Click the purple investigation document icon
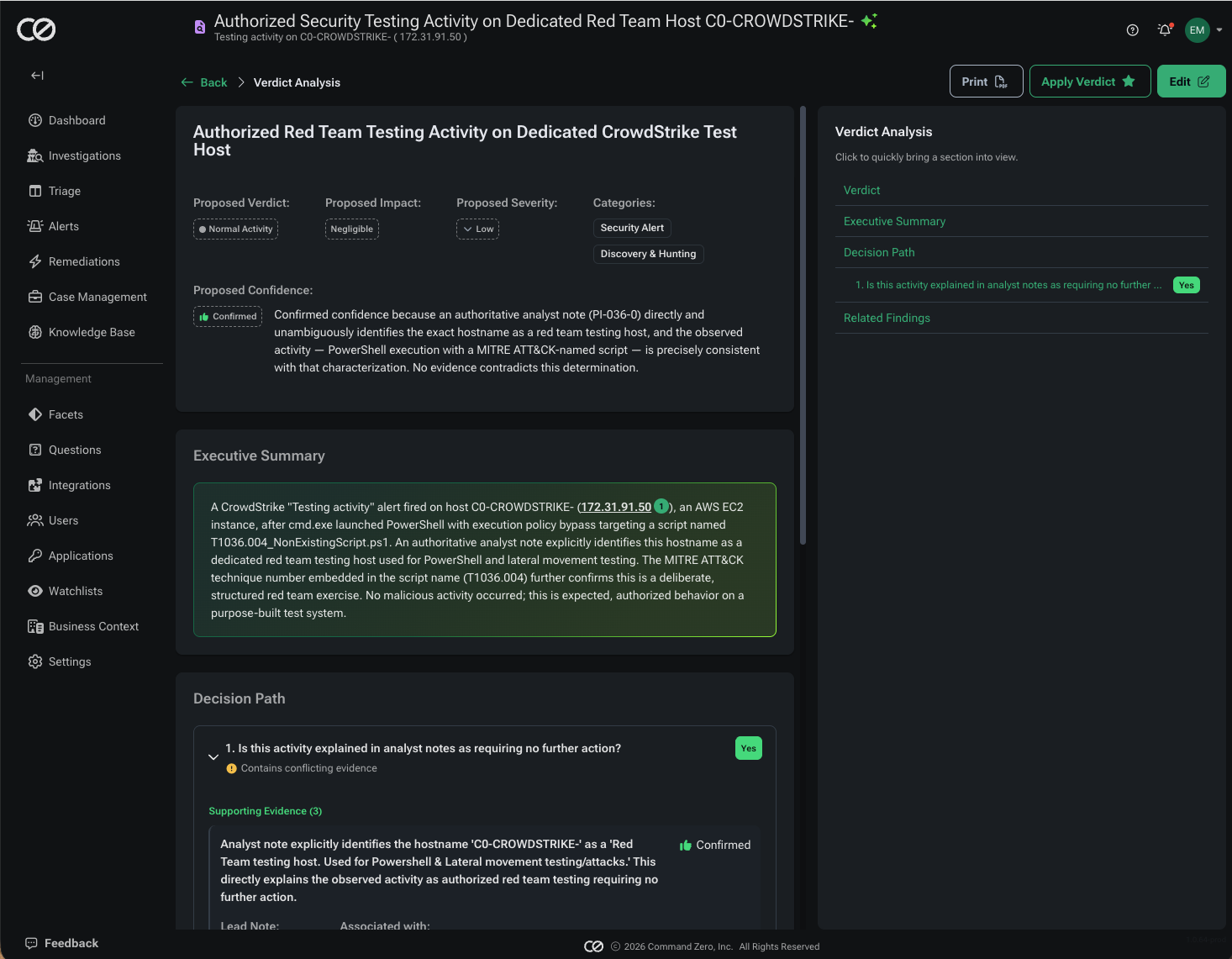Screen dimensions: 1232x959 [199, 27]
